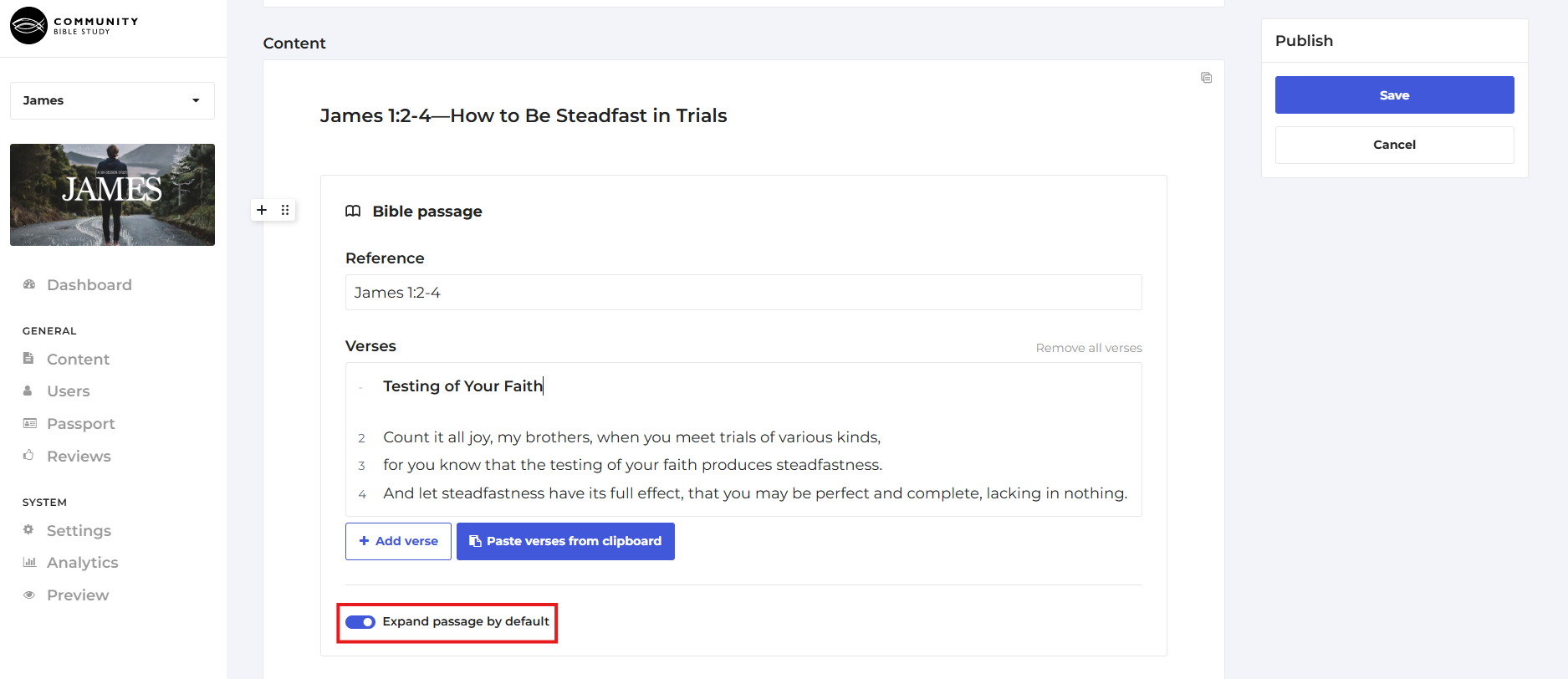Open Content in the sidebar menu
The width and height of the screenshot is (1568, 679).
(x=78, y=360)
